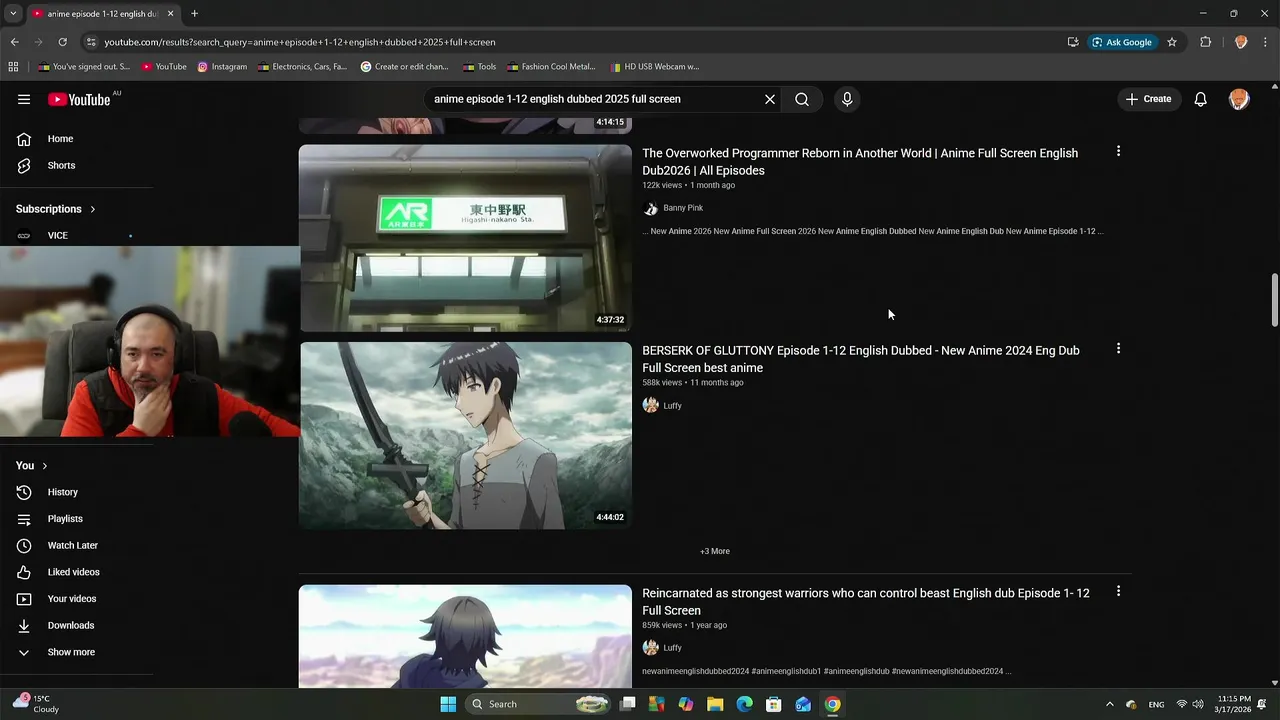Open browser extensions puzzle icon
The image size is (1280, 720).
[1206, 42]
